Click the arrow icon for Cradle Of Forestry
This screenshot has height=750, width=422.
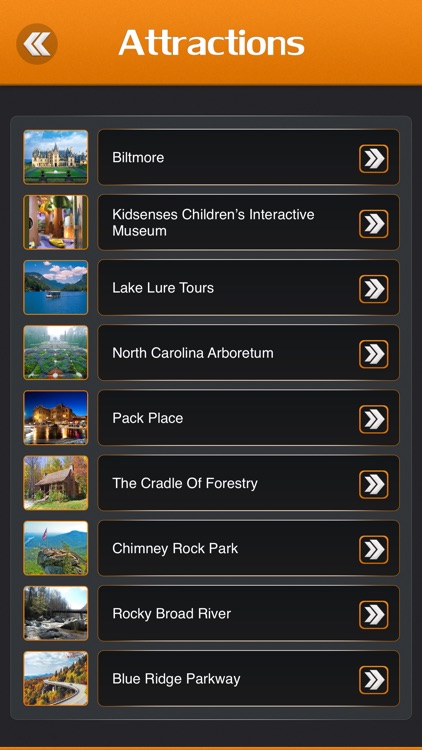(x=374, y=484)
